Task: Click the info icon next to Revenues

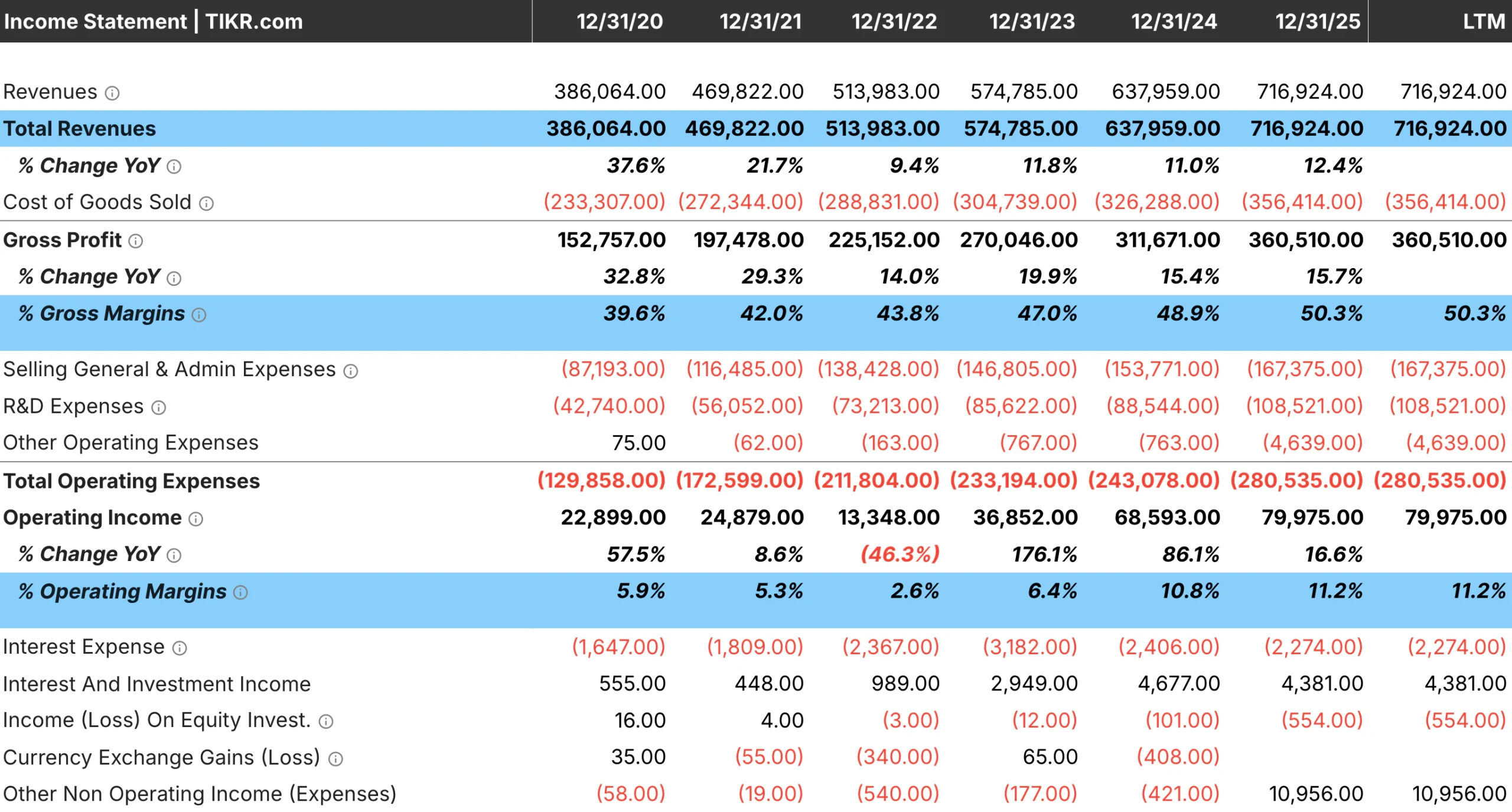Action: [112, 92]
